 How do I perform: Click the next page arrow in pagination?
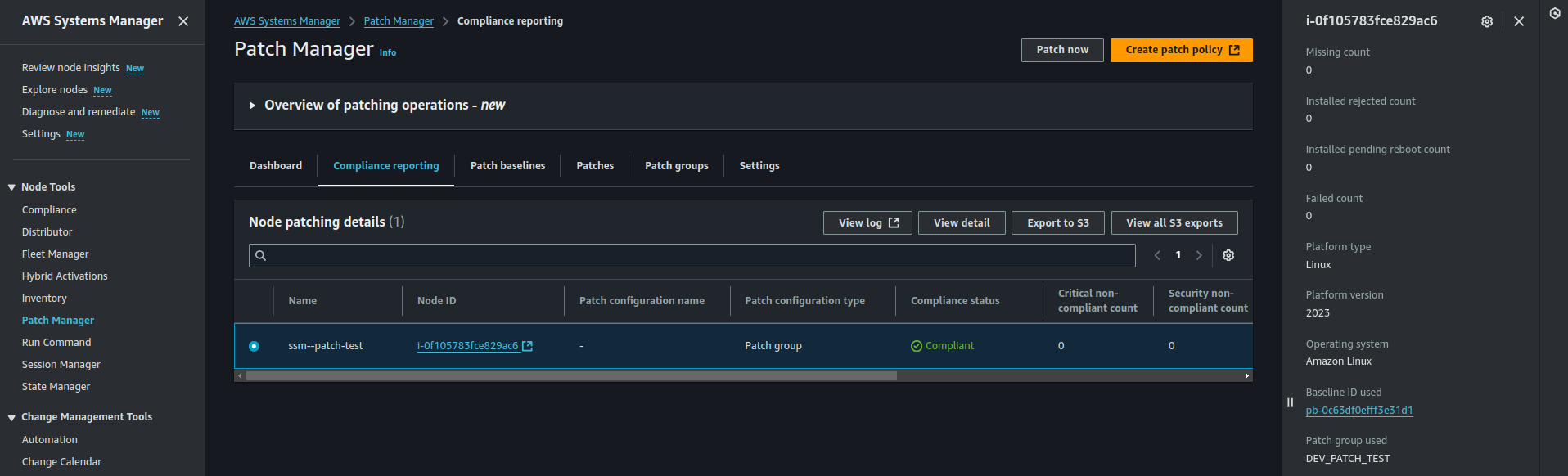pyautogui.click(x=1199, y=255)
